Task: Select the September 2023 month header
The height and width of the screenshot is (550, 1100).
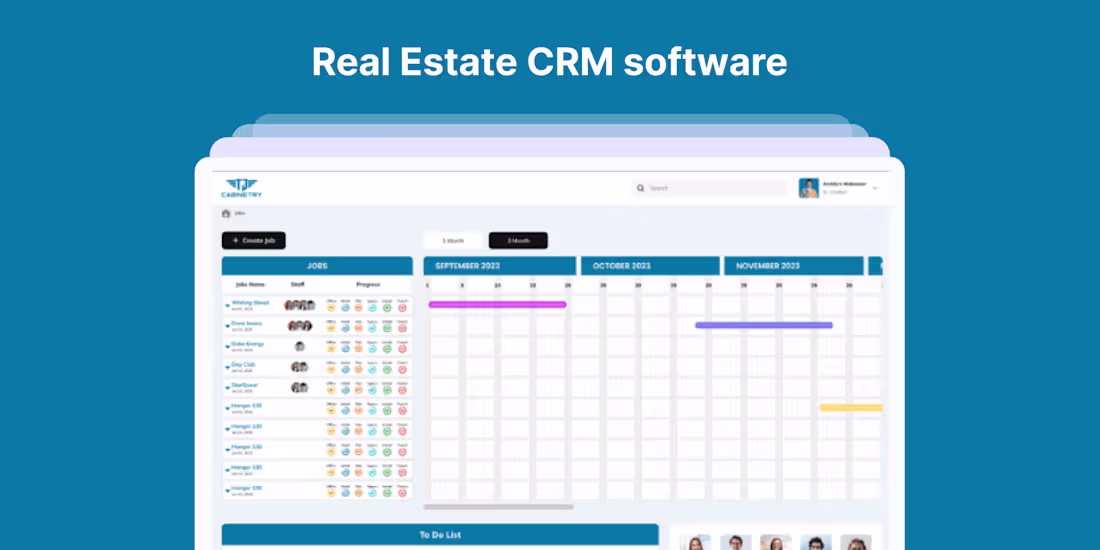Action: click(x=499, y=266)
